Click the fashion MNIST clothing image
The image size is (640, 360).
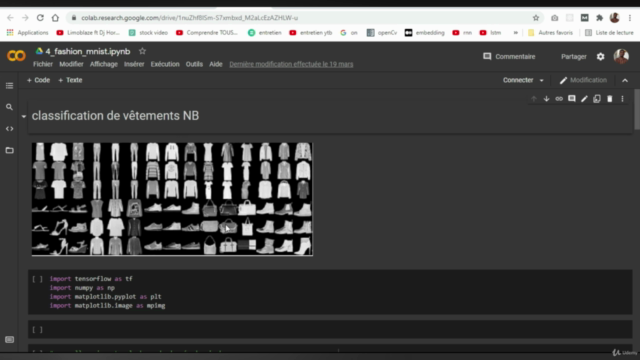[172, 199]
